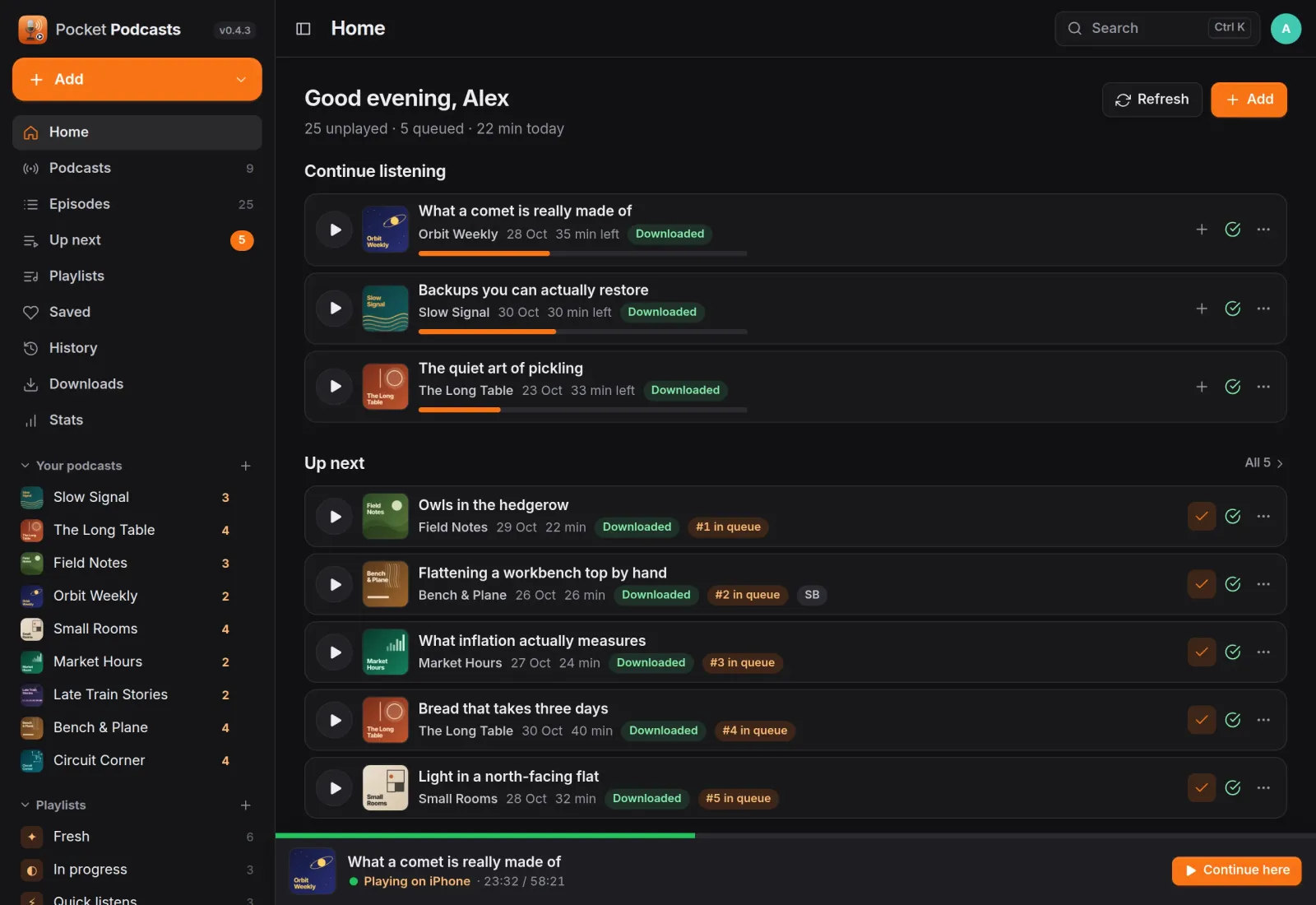Click the Add button beside Refresh
Screen dimensions: 1316x905
pyautogui.click(x=1249, y=100)
